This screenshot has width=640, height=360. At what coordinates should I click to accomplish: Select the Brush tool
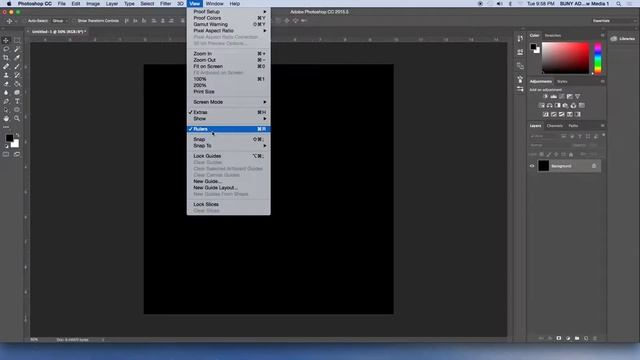pyautogui.click(x=17, y=67)
